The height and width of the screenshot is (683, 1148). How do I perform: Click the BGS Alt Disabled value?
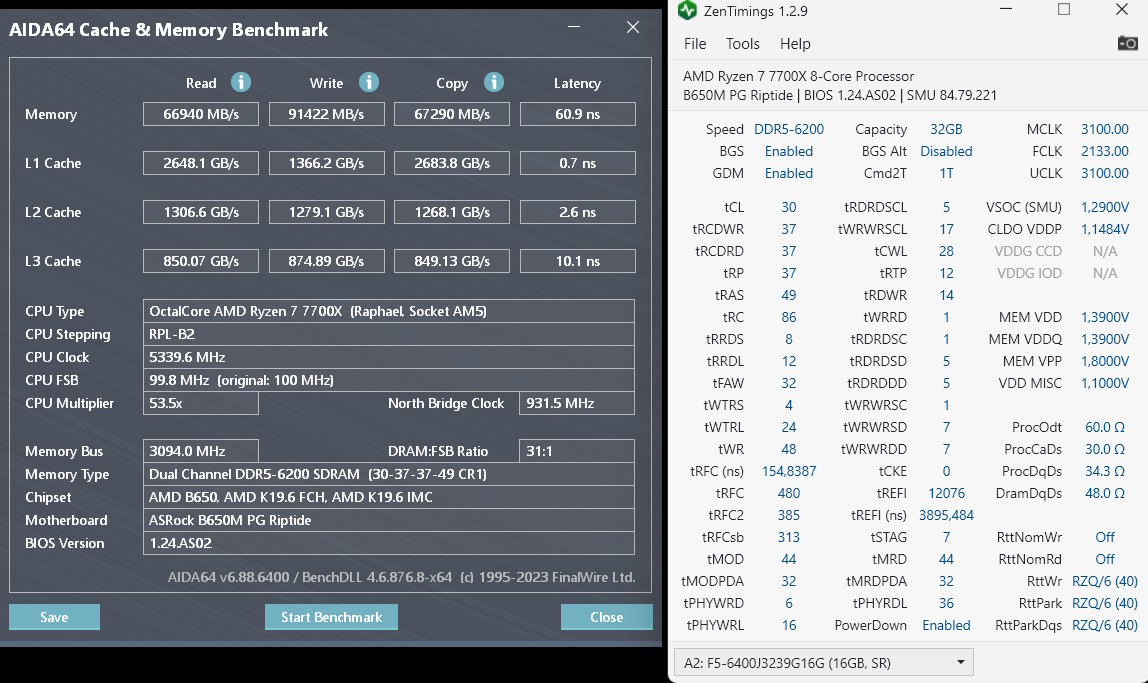click(946, 151)
